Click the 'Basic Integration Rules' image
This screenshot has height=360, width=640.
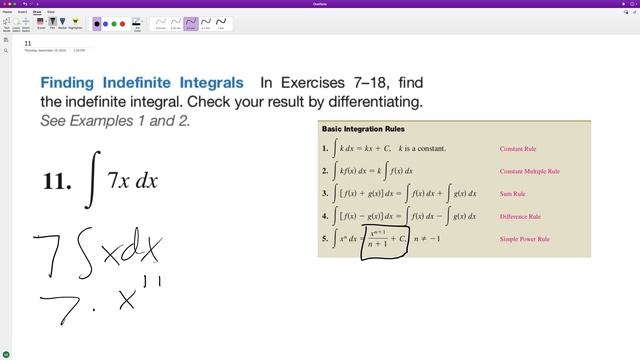point(454,189)
